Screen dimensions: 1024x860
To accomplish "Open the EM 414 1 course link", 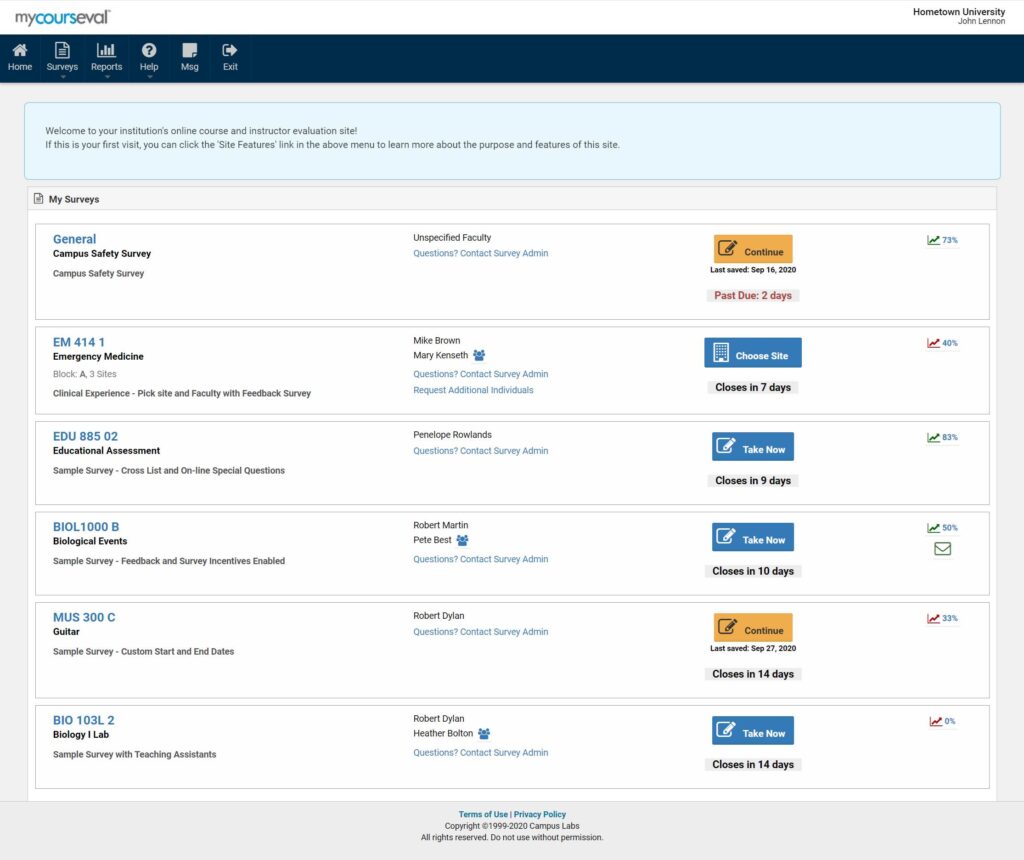I will [78, 342].
